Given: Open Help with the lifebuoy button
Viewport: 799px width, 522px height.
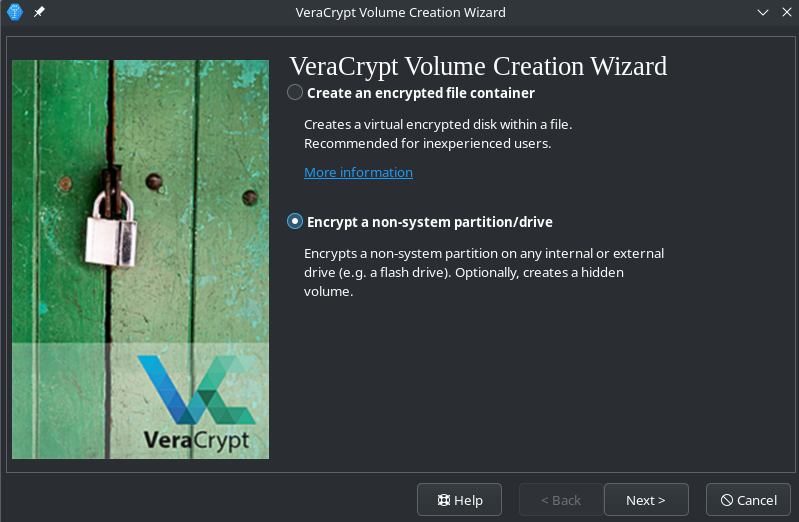Looking at the screenshot, I should pyautogui.click(x=460, y=500).
